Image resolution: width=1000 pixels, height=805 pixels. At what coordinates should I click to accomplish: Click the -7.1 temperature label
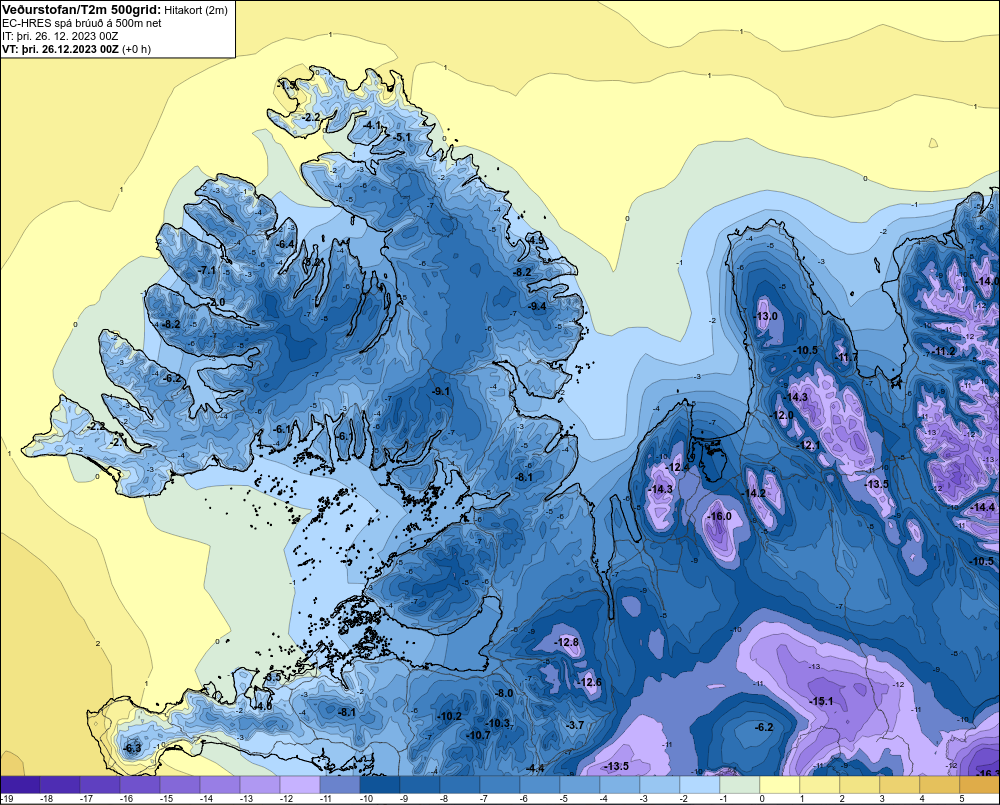click(x=207, y=270)
